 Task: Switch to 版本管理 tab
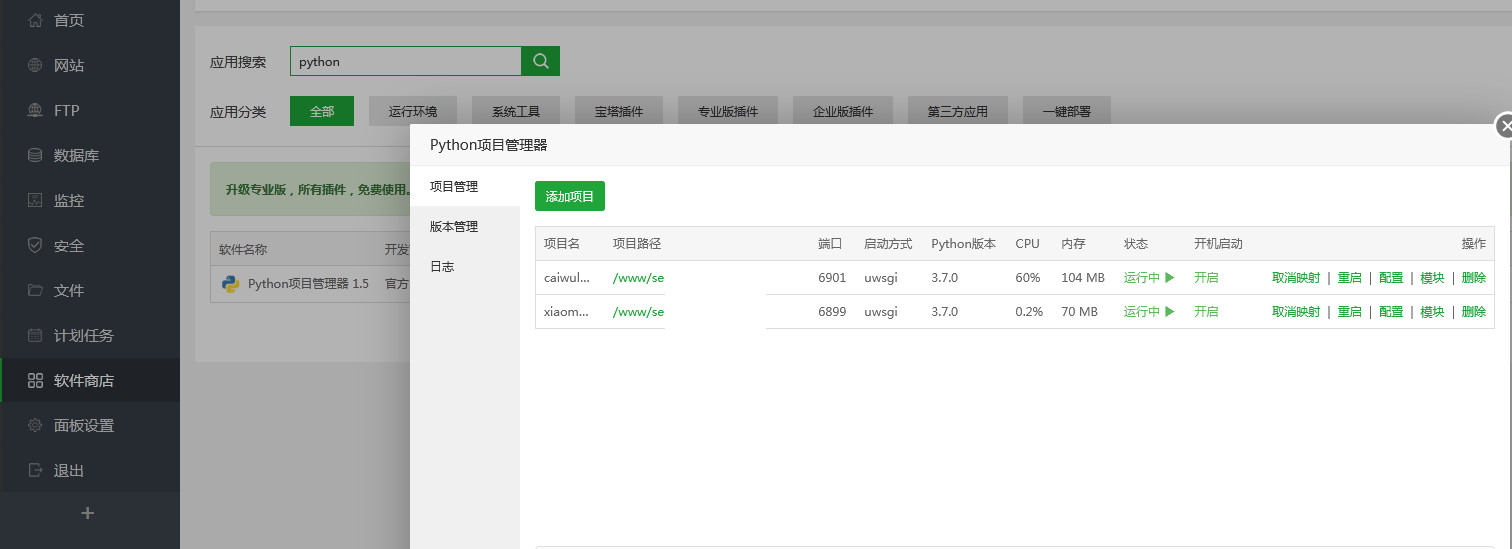454,227
